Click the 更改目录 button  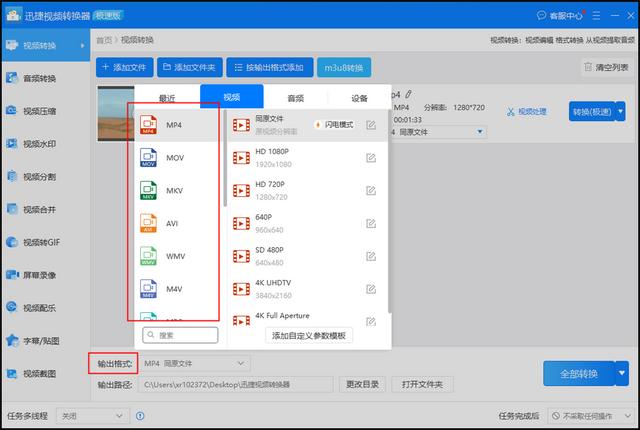pos(362,384)
